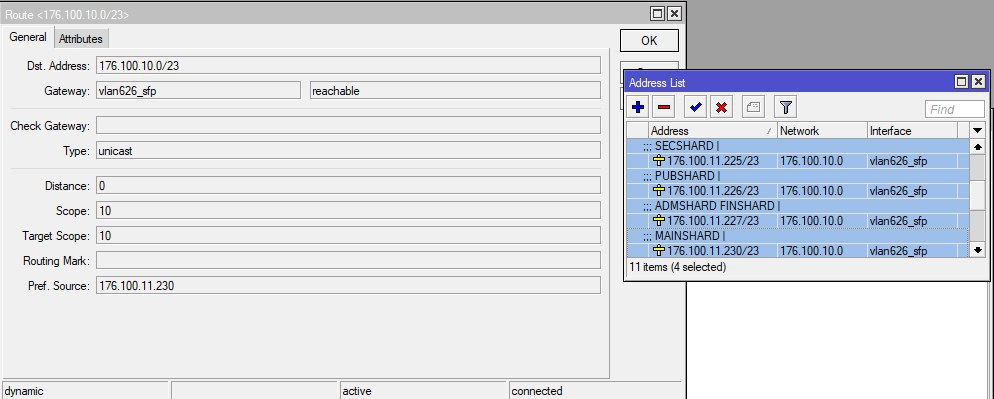Click the Routing Mark field
Image resolution: width=994 pixels, height=399 pixels.
point(348,260)
